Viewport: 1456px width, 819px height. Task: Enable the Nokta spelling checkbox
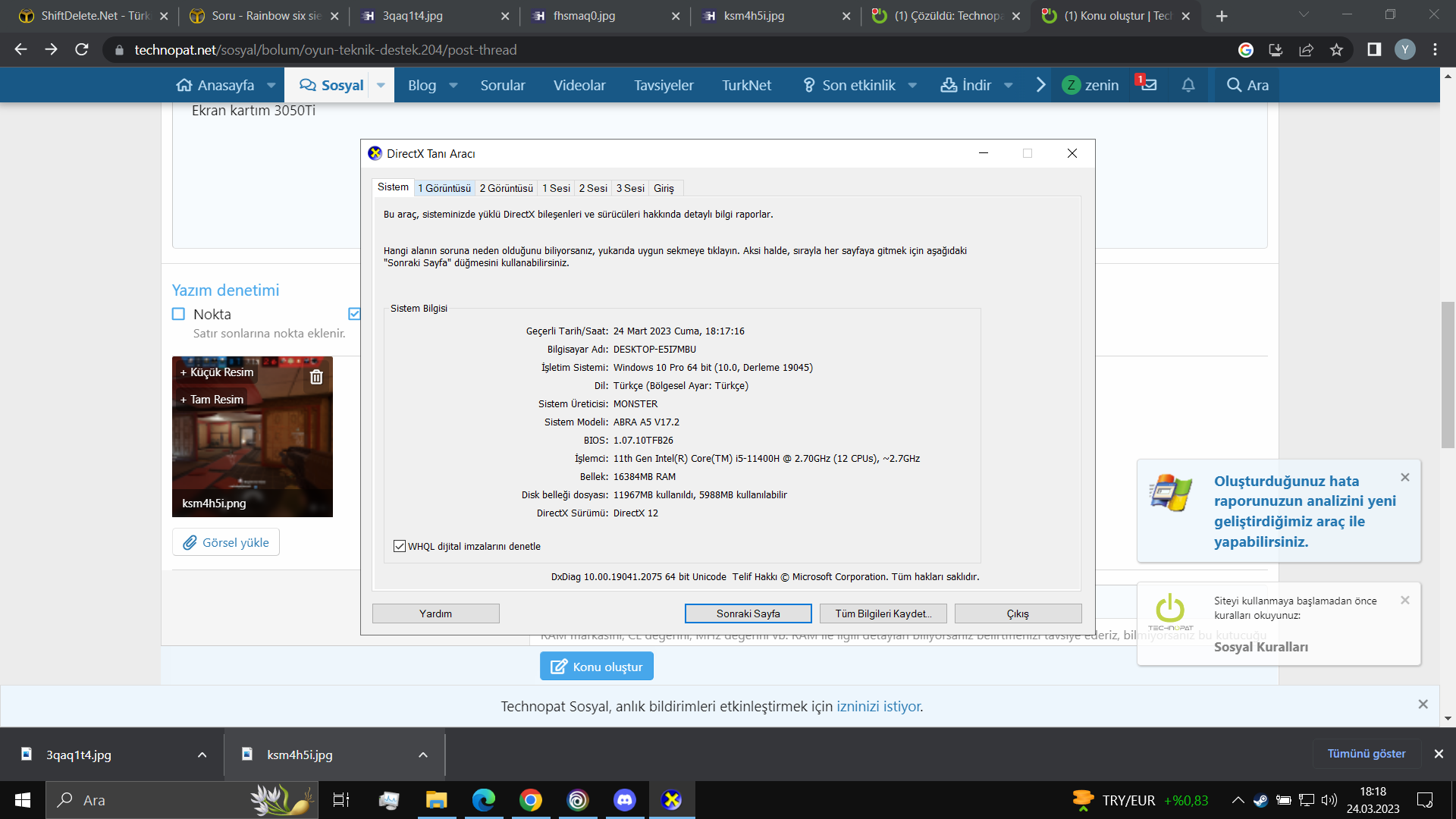179,314
